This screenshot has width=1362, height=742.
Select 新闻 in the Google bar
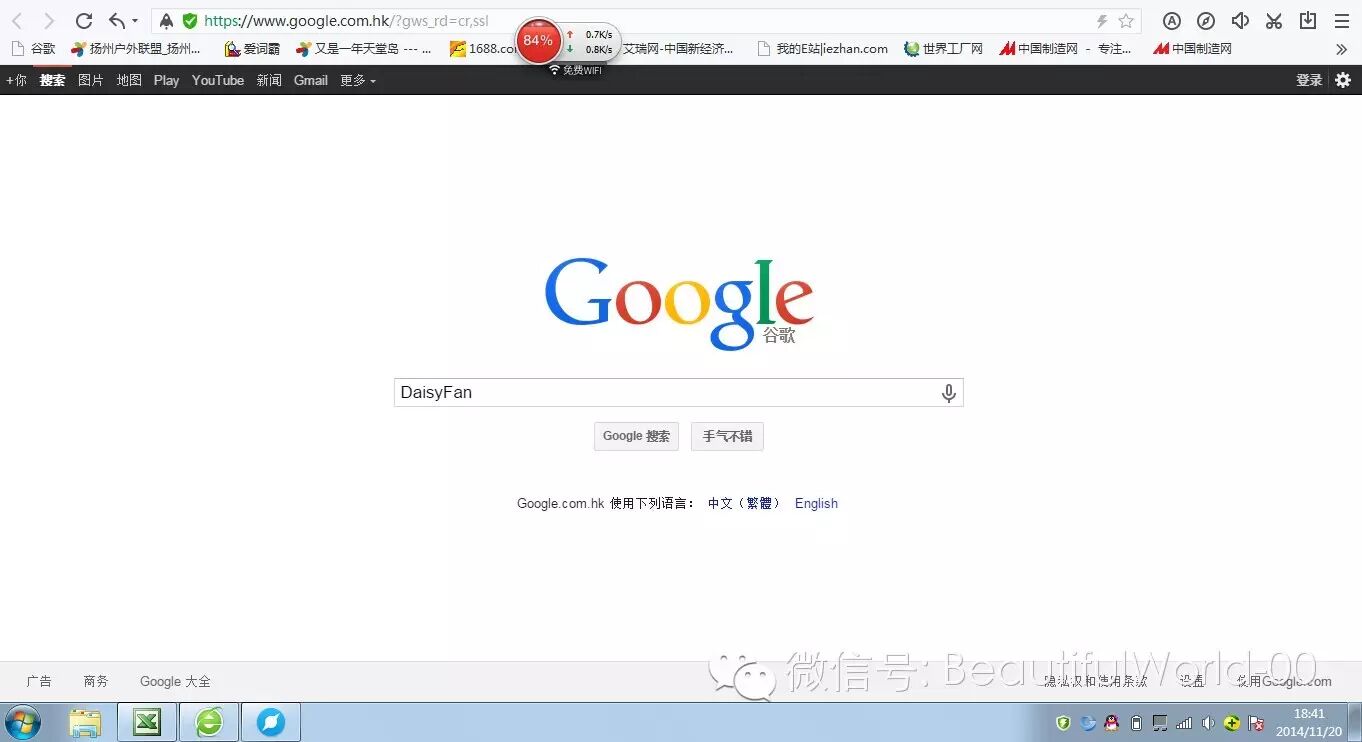tap(269, 80)
